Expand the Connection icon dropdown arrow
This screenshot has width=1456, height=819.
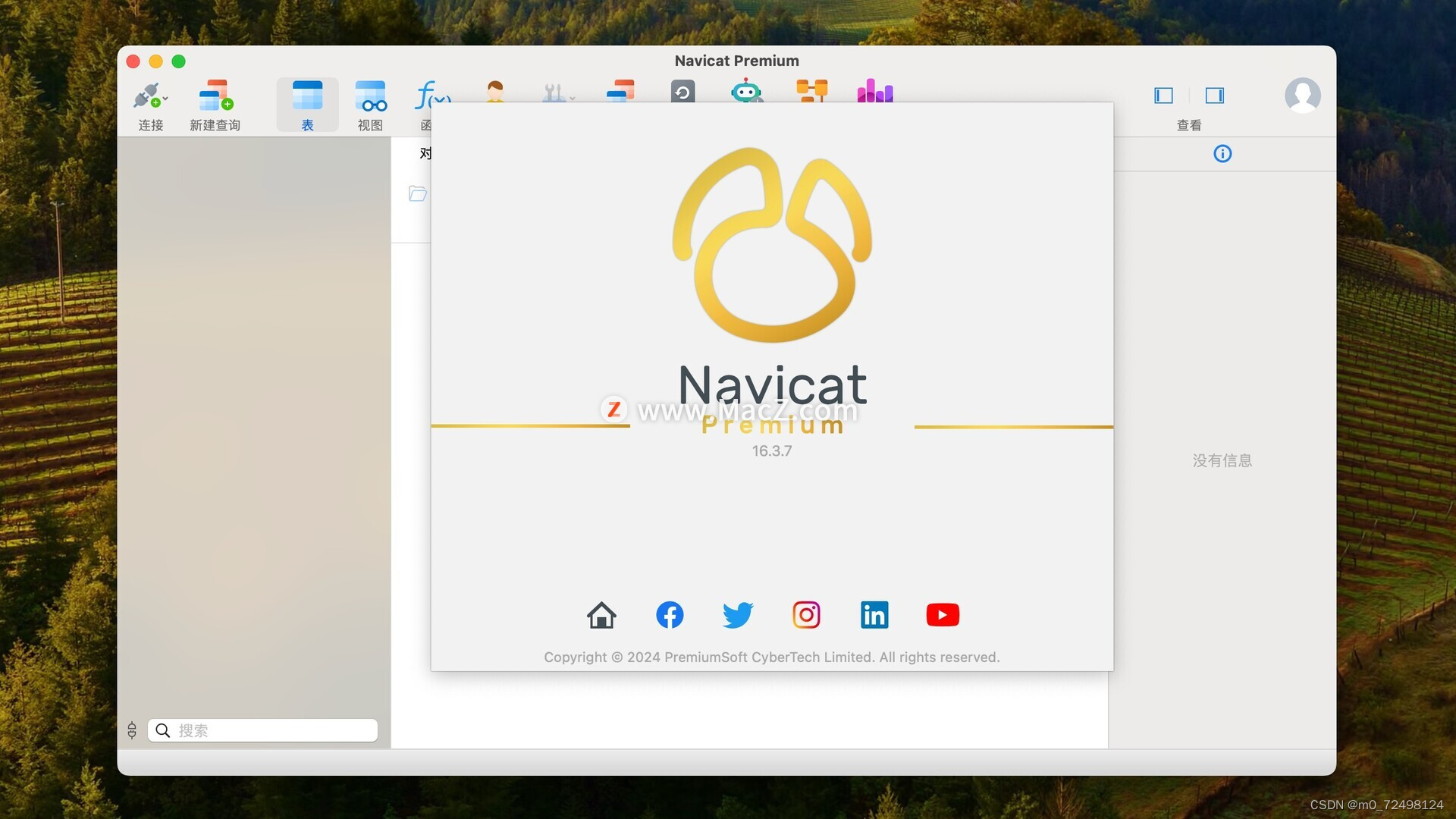pos(165,98)
